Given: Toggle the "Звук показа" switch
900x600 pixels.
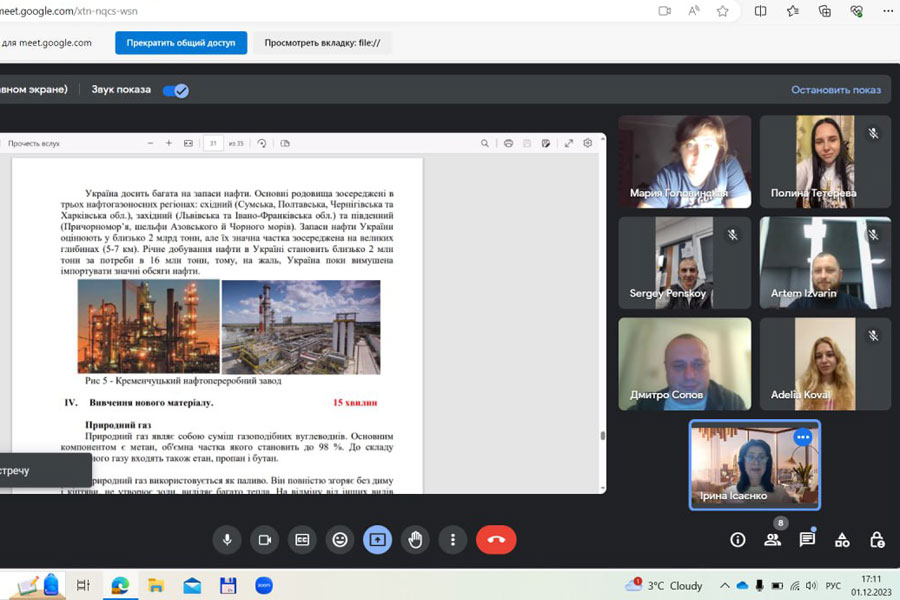Looking at the screenshot, I should tap(176, 90).
